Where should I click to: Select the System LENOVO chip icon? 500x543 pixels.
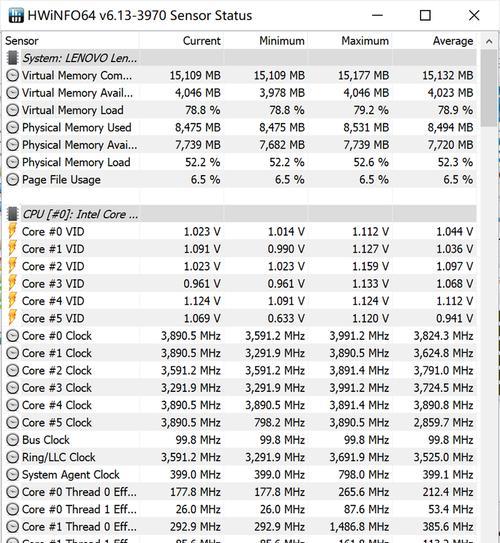click(12, 58)
